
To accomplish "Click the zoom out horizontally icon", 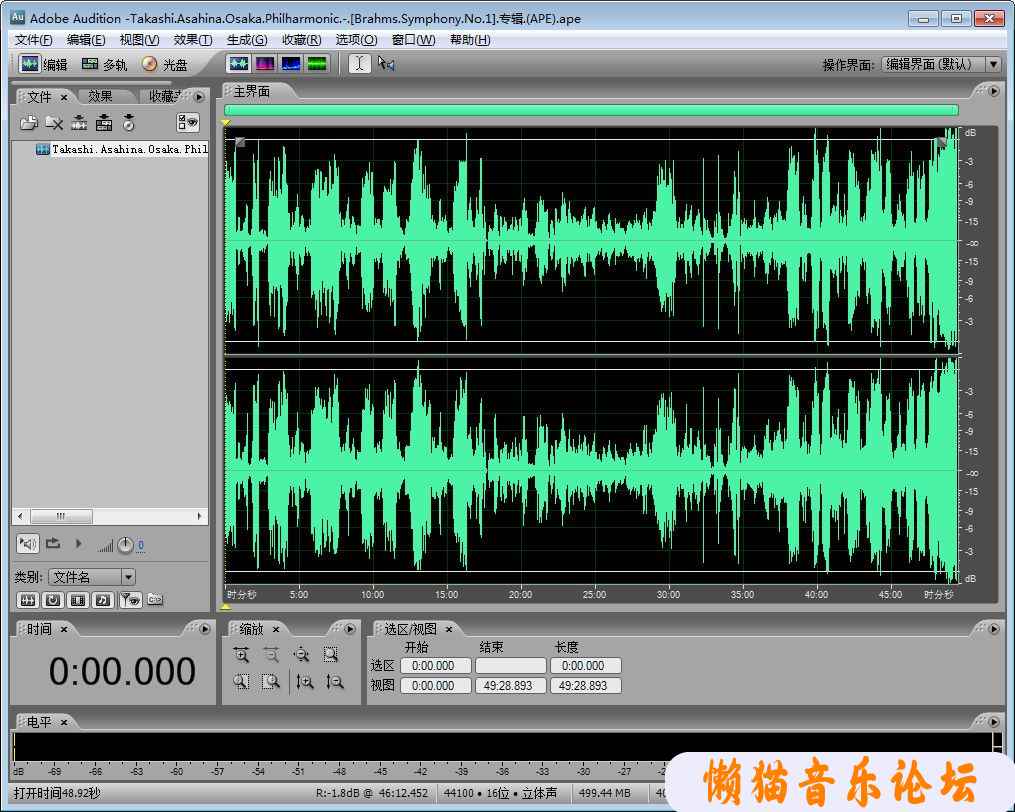I will [x=271, y=655].
